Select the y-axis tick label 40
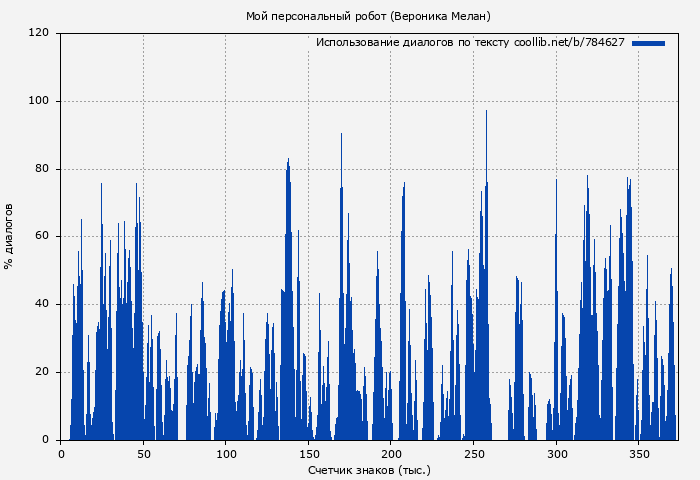700x480 pixels. (x=42, y=304)
